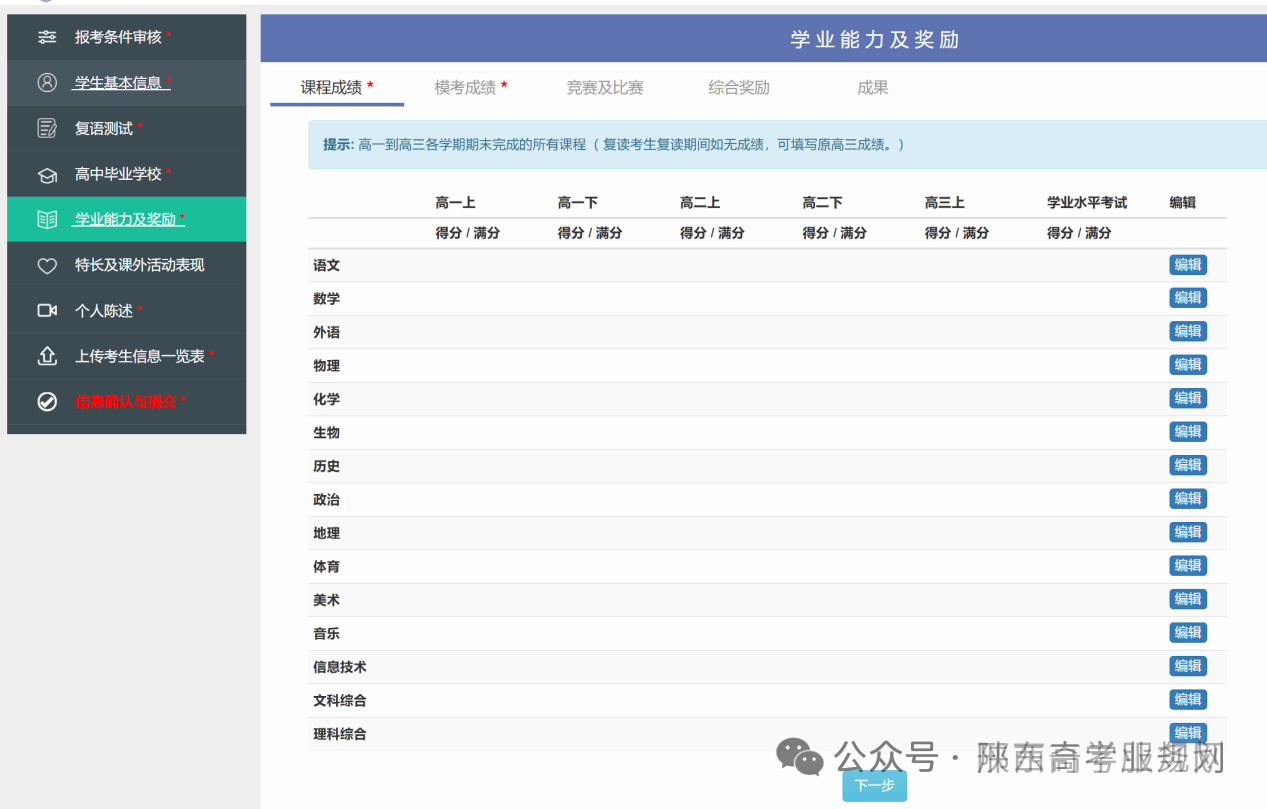The image size is (1267, 809).
Task: Open the 竞赛及比赛 tab
Action: 605,88
